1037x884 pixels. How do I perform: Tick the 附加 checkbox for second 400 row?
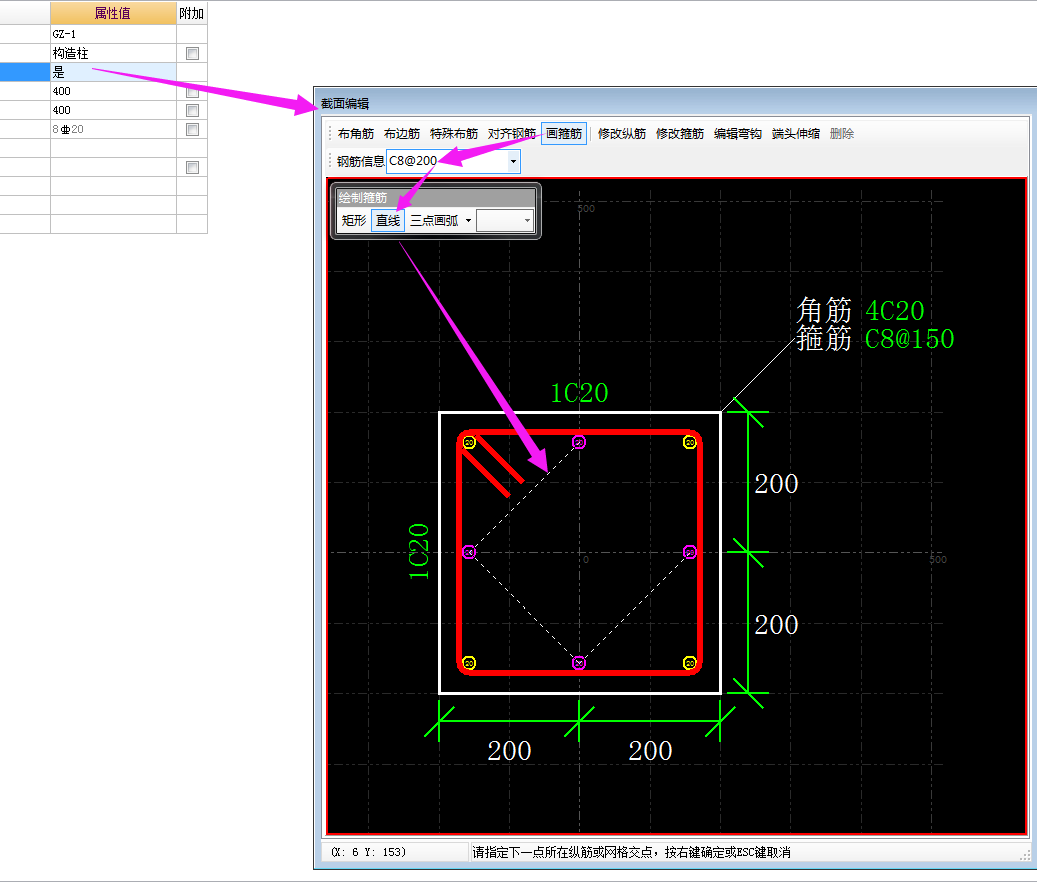coord(192,110)
